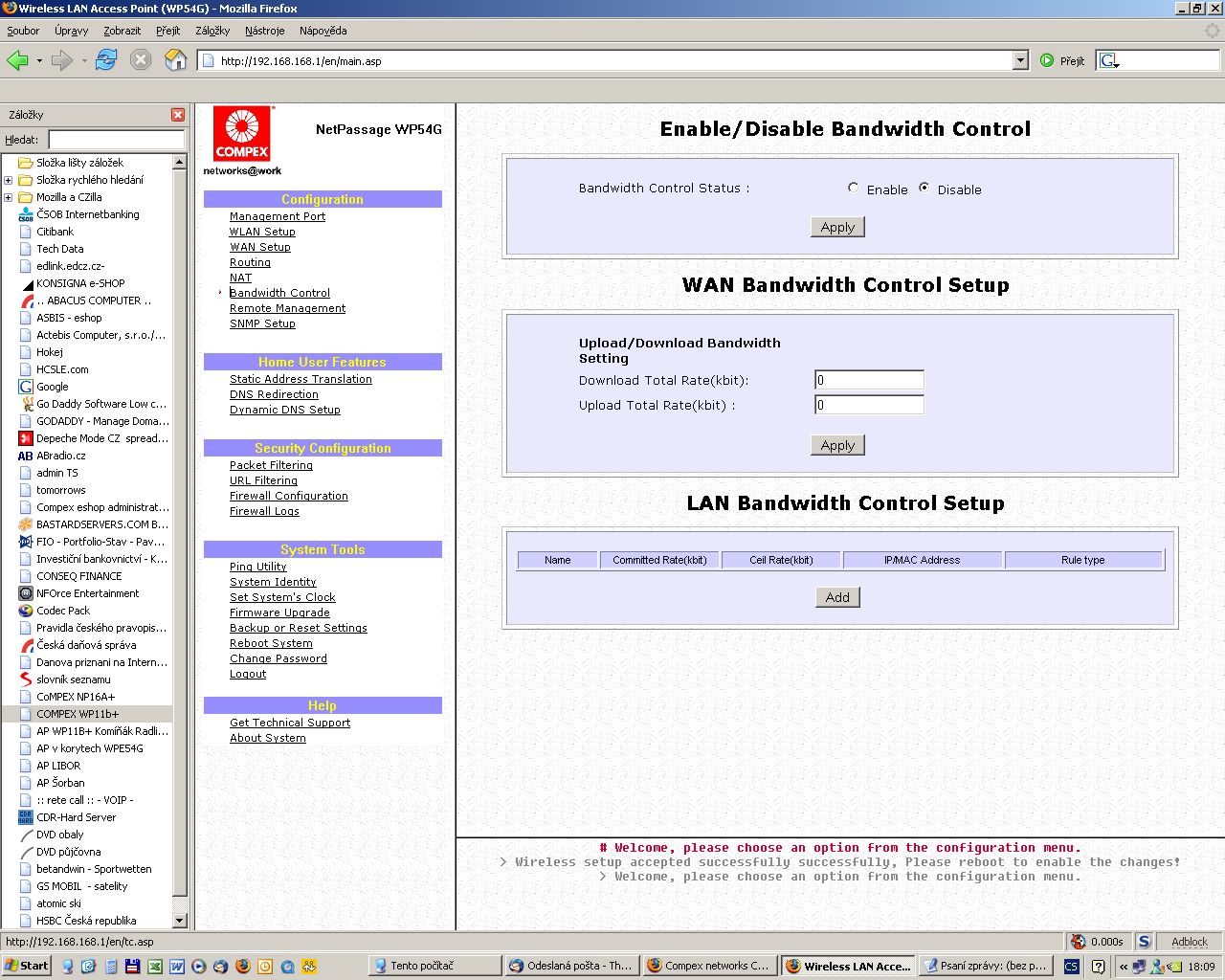Open the Záložky menu
The height and width of the screenshot is (980, 1225).
(x=212, y=31)
